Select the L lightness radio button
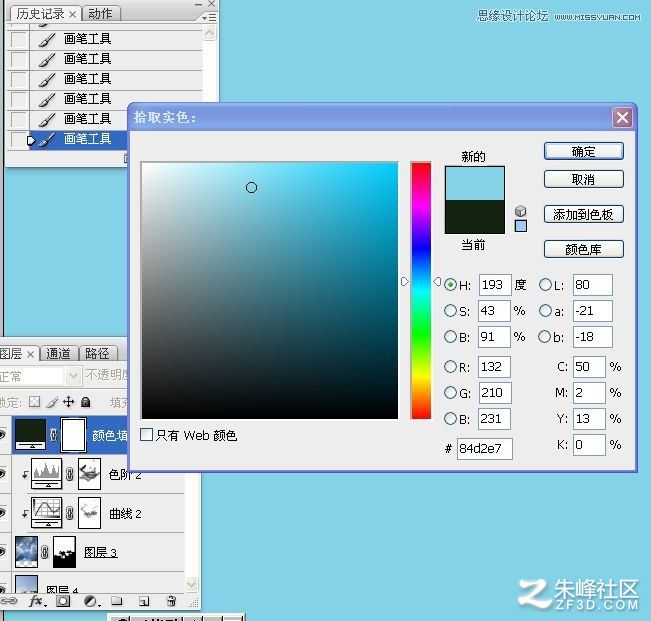Image resolution: width=651 pixels, height=621 pixels. (x=545, y=285)
